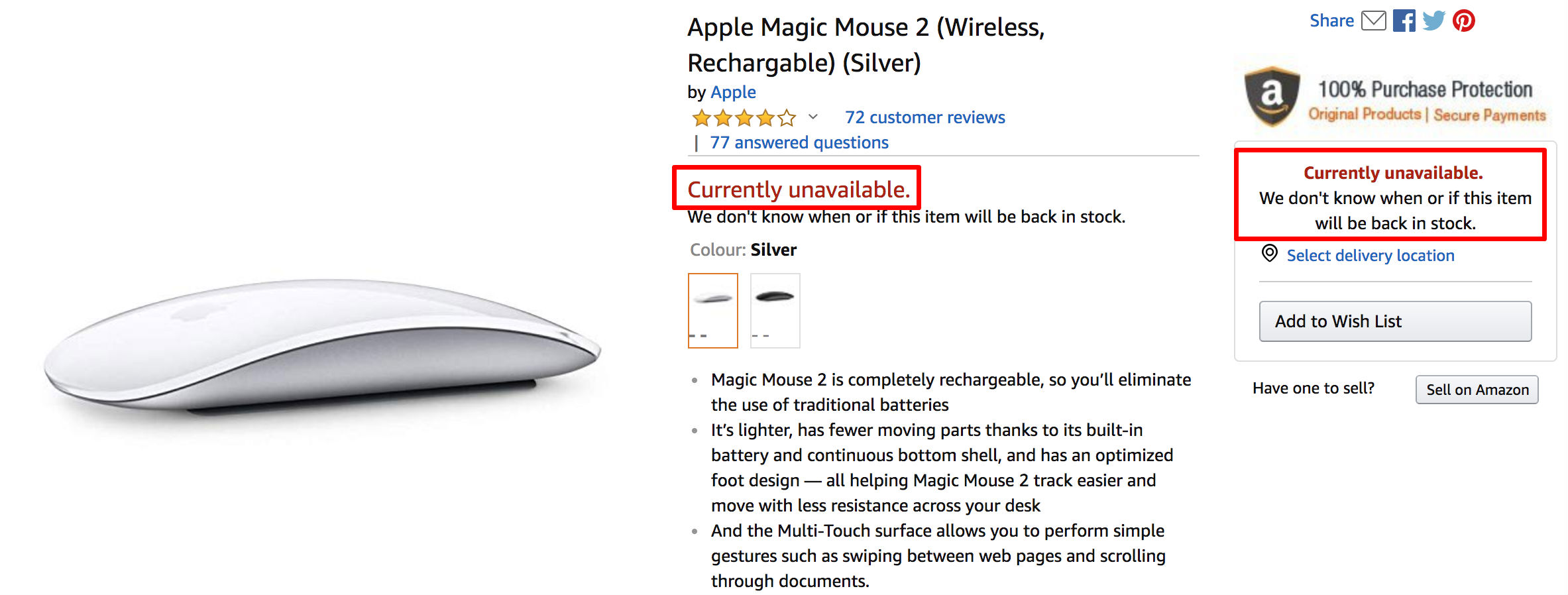This screenshot has height=595, width=1568.
Task: Share the product on Twitter
Action: [1433, 21]
